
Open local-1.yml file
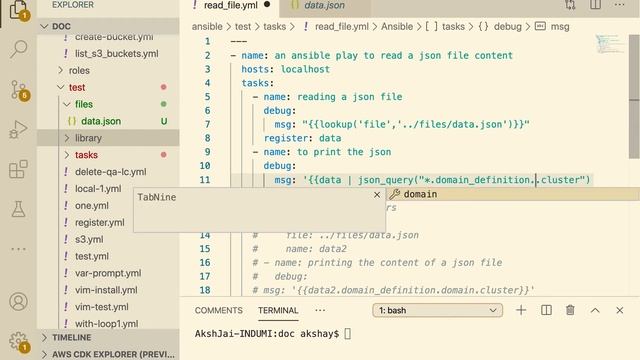click(98, 189)
